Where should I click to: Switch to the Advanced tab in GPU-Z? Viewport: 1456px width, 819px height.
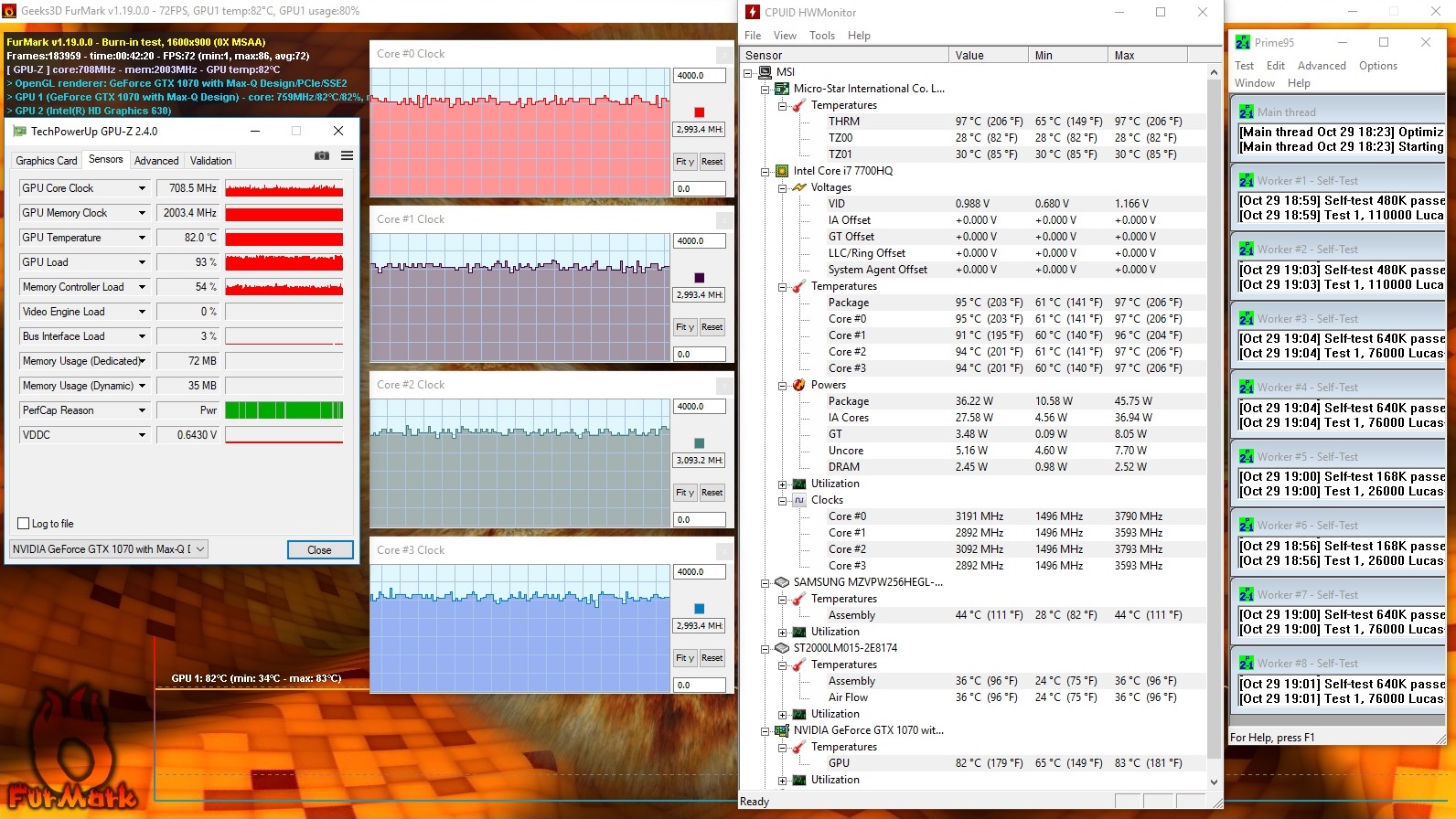(x=156, y=161)
